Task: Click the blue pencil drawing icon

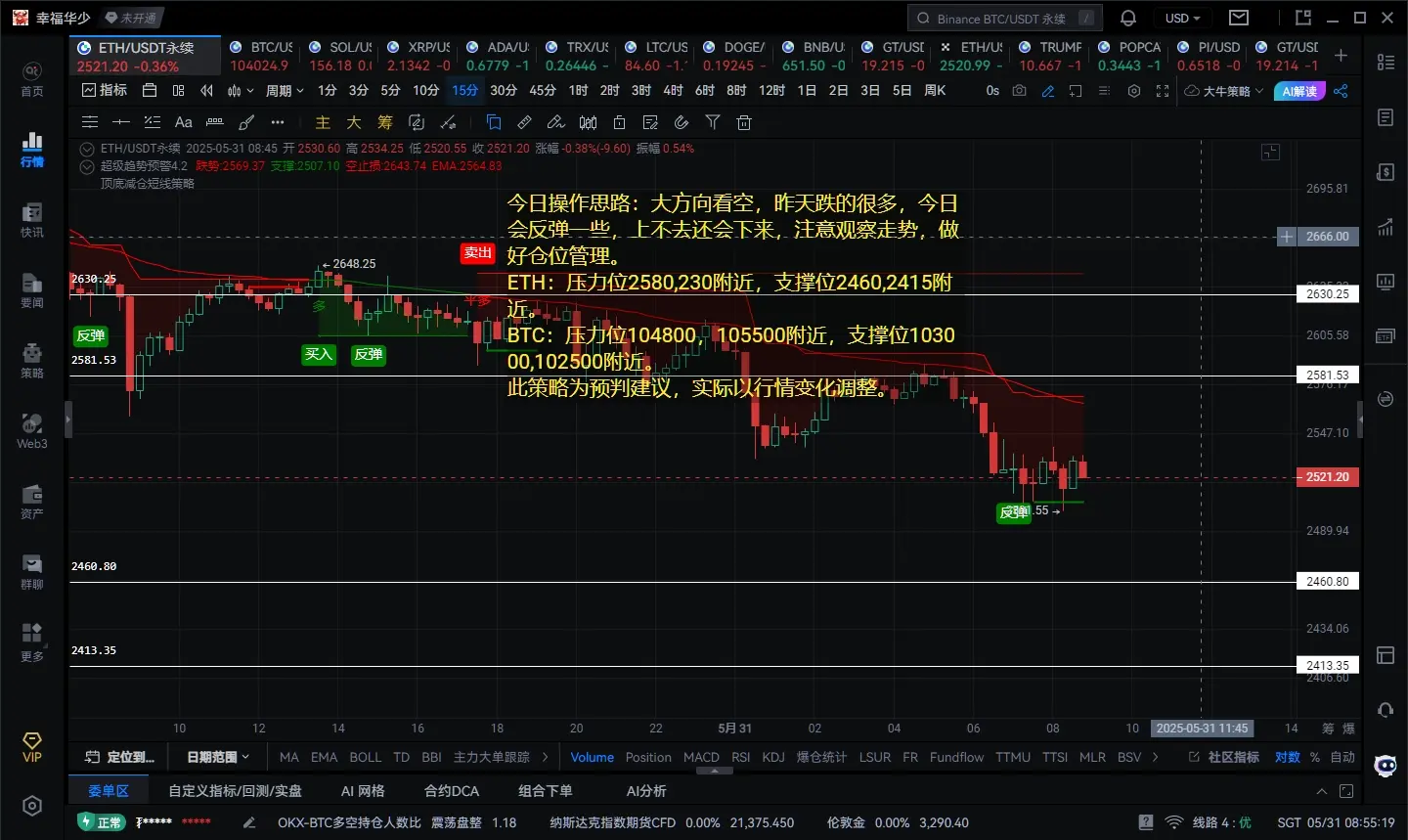Action: tap(1048, 91)
